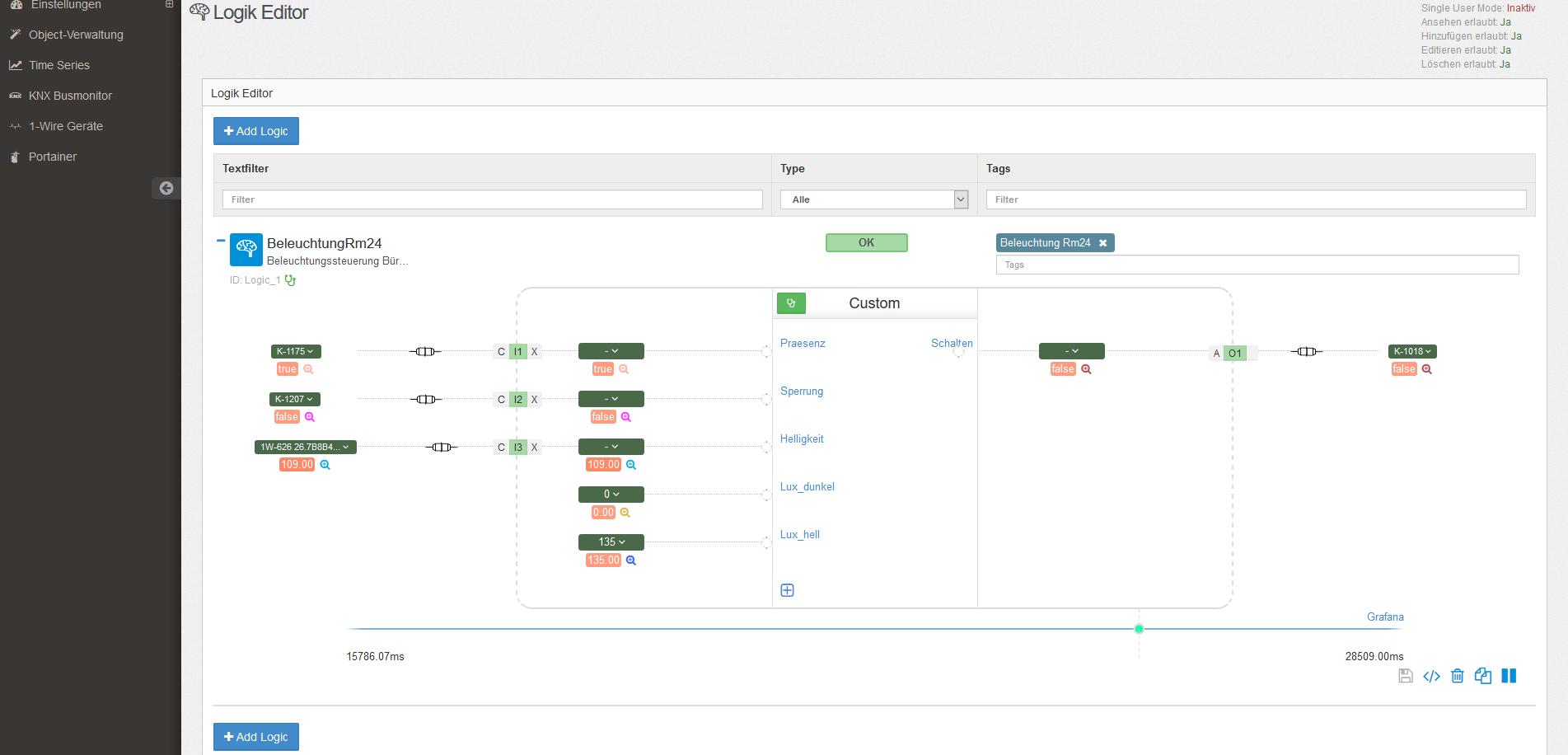The image size is (1568, 755).
Task: Inspect the 1W-626 109.00 value with its magnifier
Action: click(325, 465)
